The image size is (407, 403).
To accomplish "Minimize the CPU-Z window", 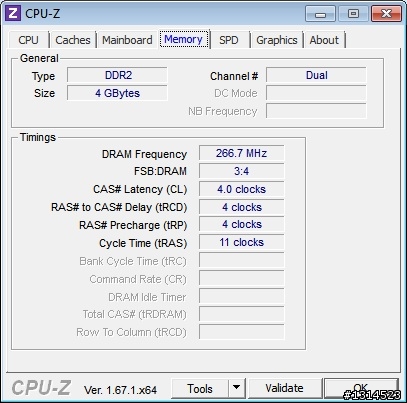I will pyautogui.click(x=320, y=14).
